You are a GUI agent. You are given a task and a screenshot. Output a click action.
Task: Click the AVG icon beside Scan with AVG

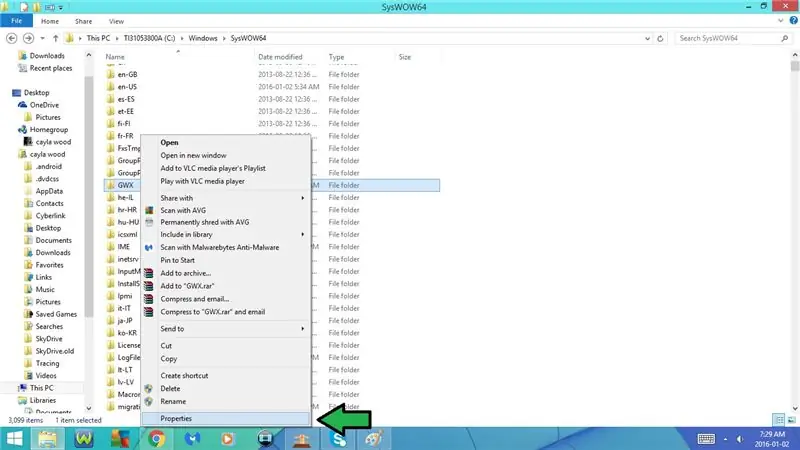[149, 210]
